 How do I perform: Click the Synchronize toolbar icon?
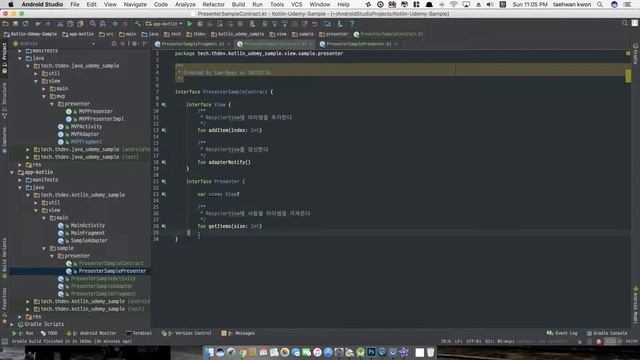pos(26,24)
